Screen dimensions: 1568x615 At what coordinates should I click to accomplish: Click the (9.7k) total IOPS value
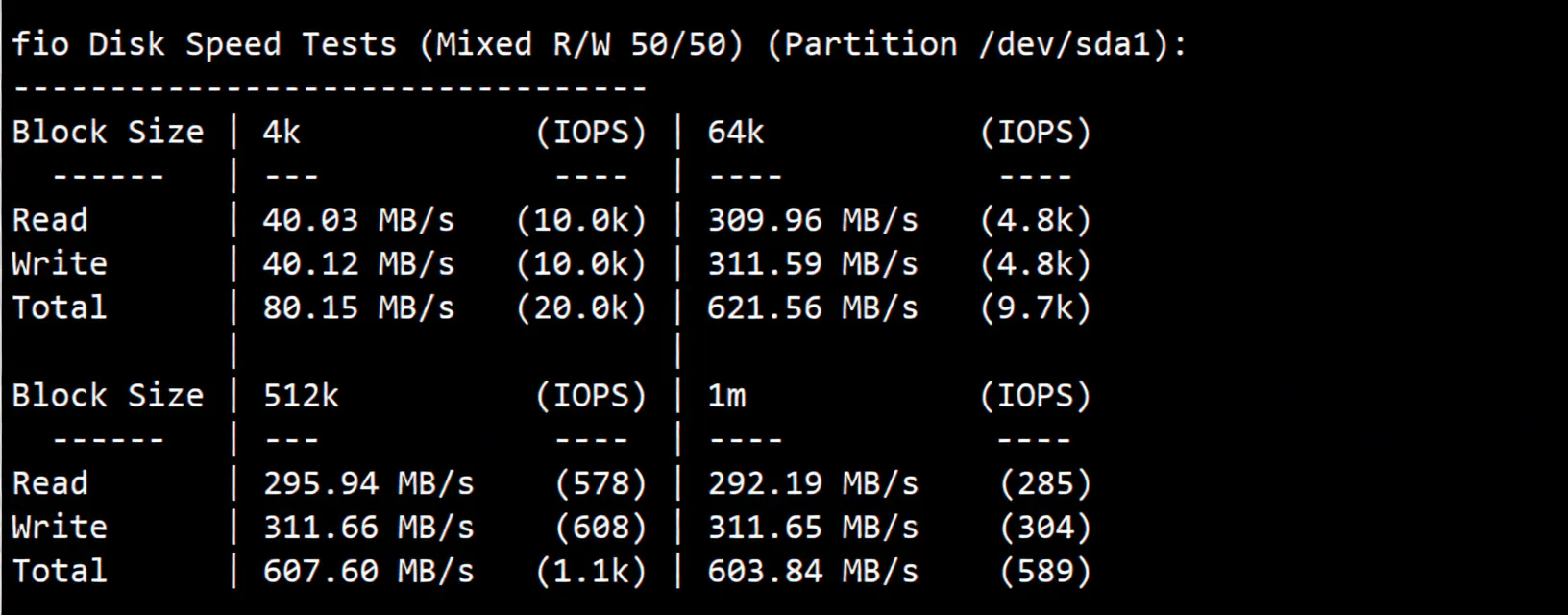point(1036,307)
